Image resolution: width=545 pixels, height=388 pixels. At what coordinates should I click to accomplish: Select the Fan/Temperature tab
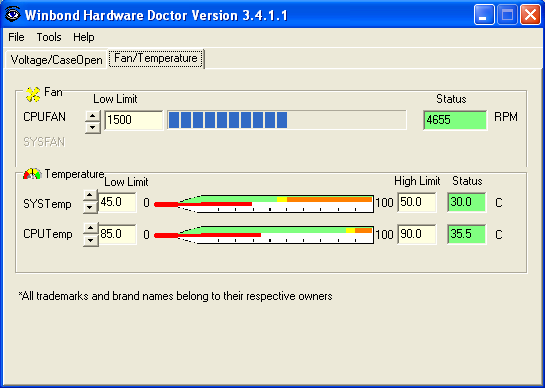click(x=156, y=58)
